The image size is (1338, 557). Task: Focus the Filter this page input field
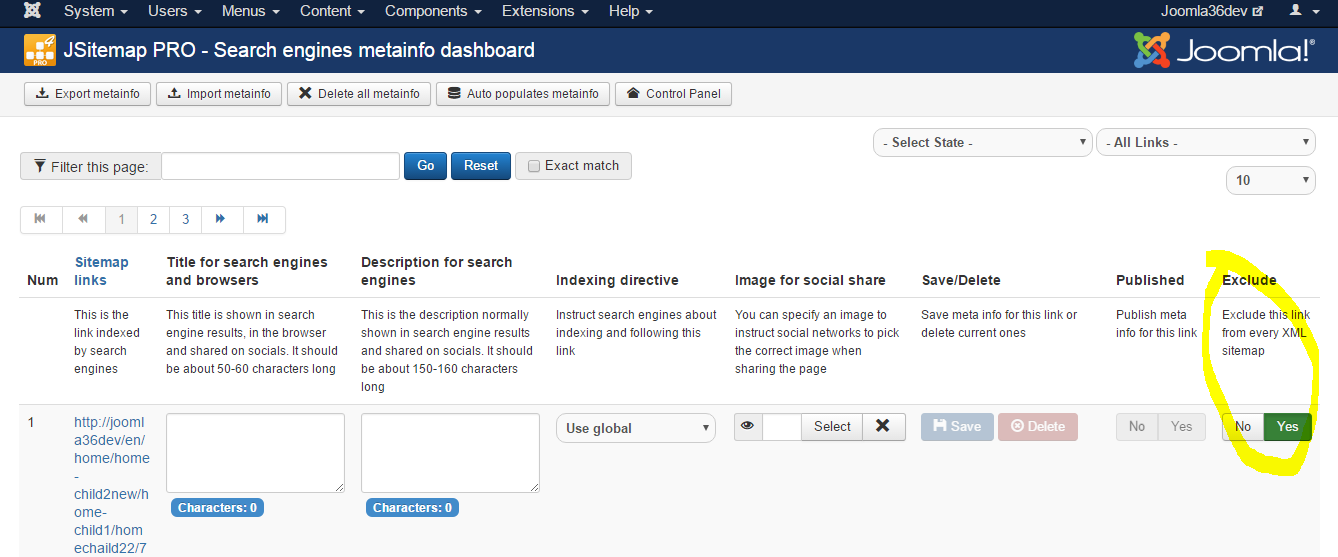[280, 166]
